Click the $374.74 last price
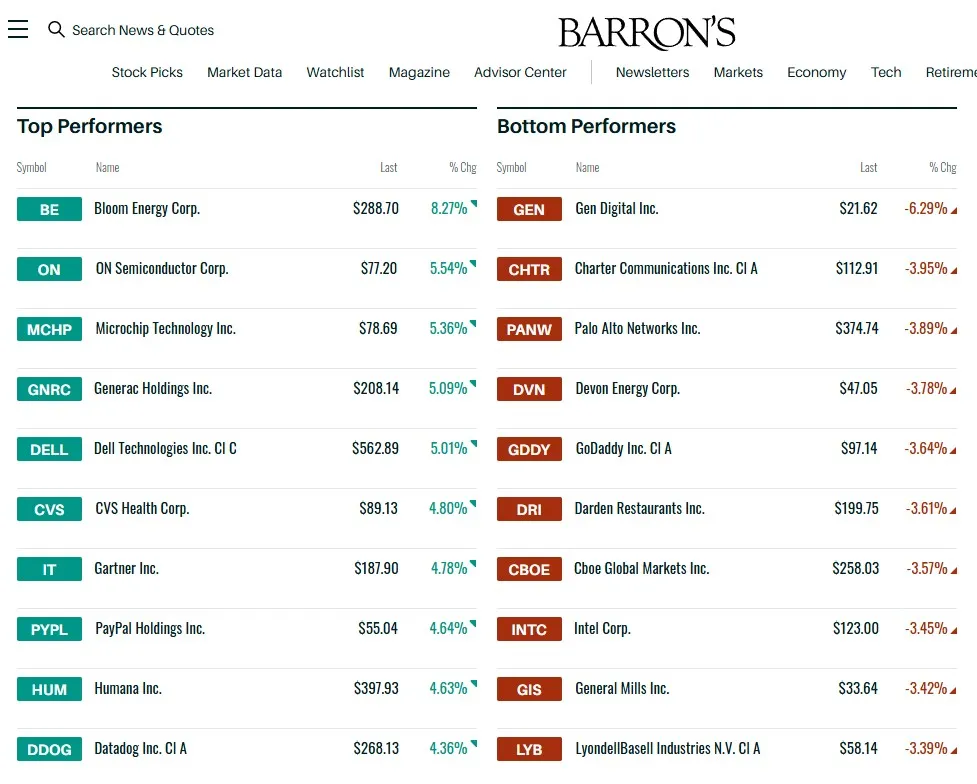 tap(857, 328)
